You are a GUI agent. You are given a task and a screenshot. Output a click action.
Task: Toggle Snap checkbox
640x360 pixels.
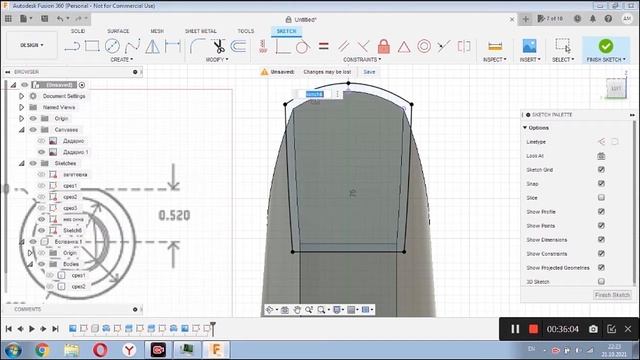click(601, 183)
